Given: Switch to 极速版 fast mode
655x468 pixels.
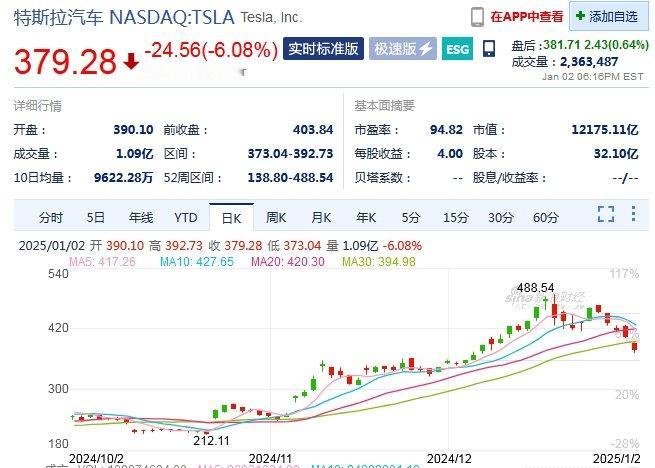Looking at the screenshot, I should coord(403,49).
